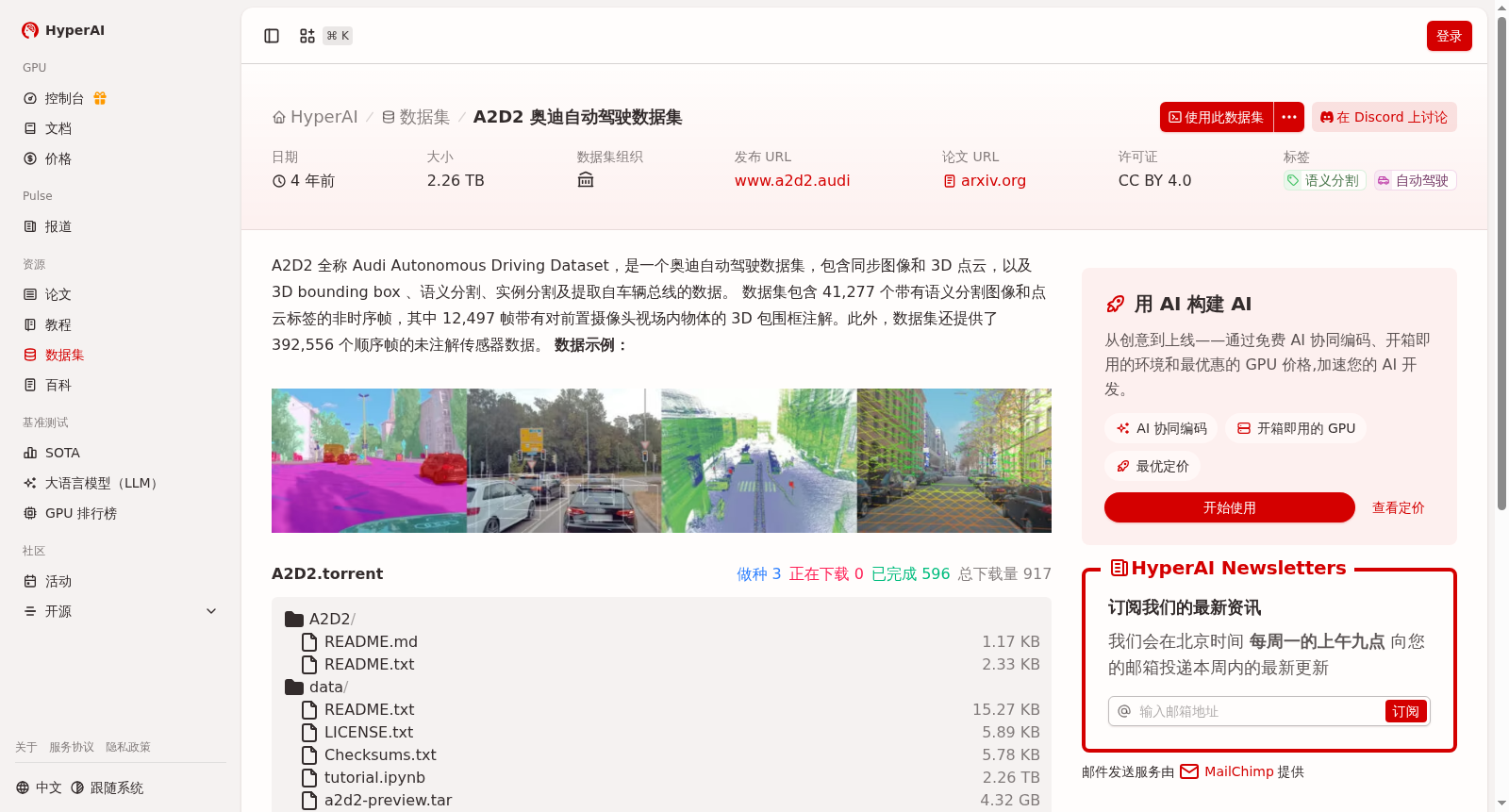Open 跟随系统 theme selector
Viewport: 1509px width, 812px height.
click(x=107, y=787)
